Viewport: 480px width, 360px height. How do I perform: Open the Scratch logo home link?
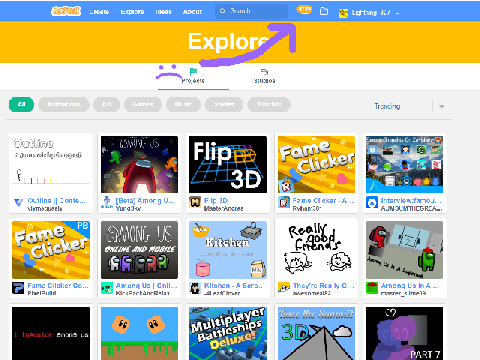click(66, 11)
